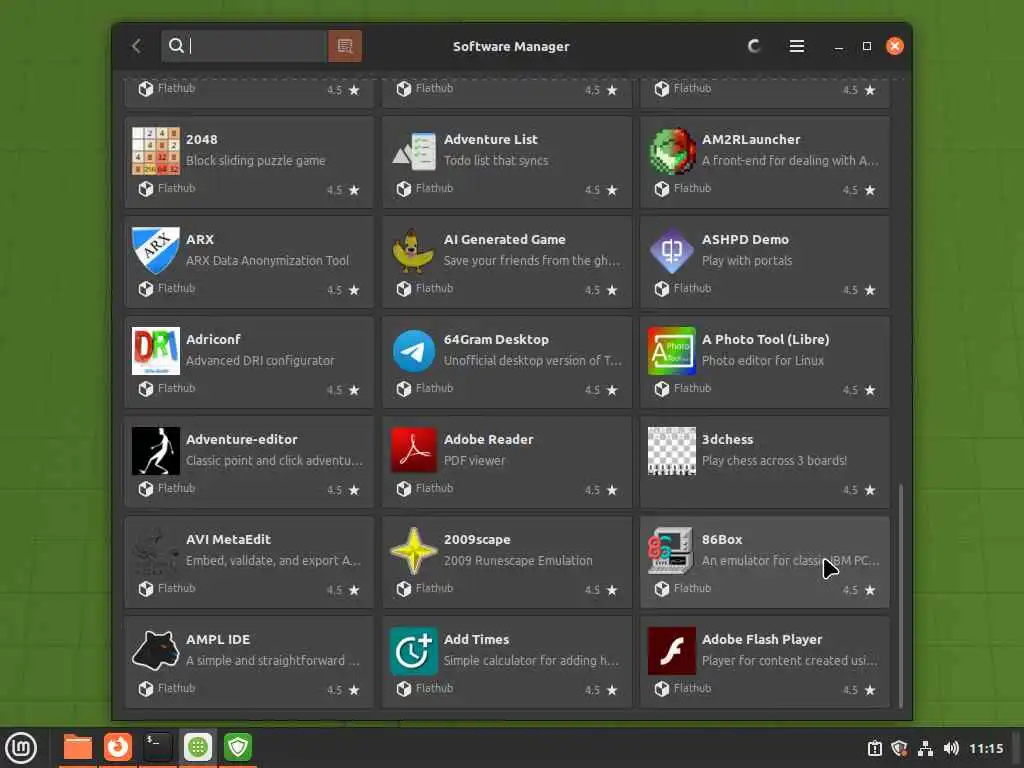The height and width of the screenshot is (768, 1024).
Task: Click the Adventure-editor icon
Action: (155, 451)
